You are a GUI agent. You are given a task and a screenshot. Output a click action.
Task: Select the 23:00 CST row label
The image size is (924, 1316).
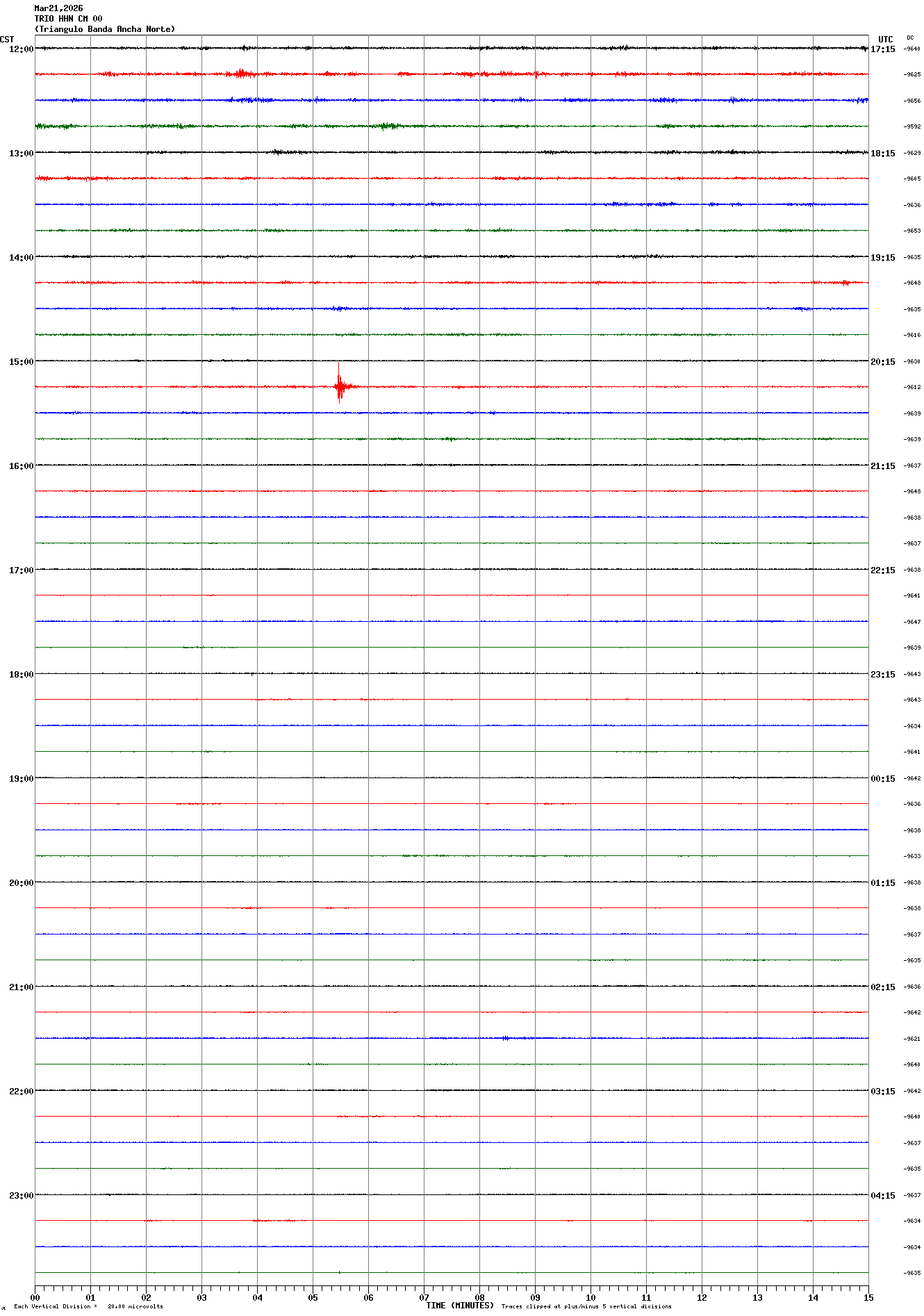21,1196
